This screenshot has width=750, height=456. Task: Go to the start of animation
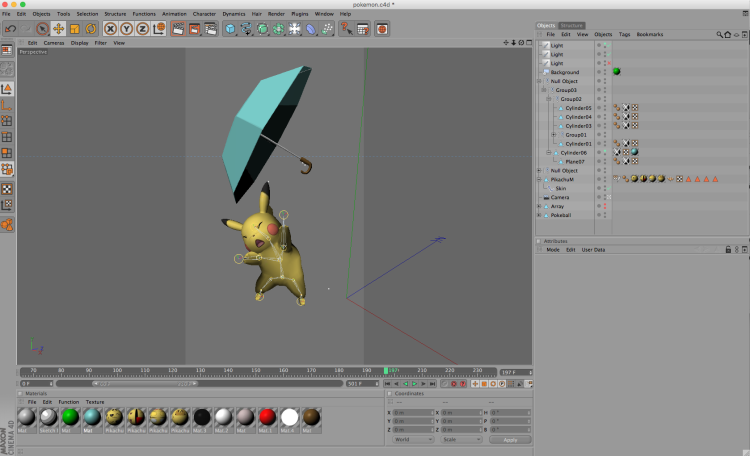(x=387, y=384)
